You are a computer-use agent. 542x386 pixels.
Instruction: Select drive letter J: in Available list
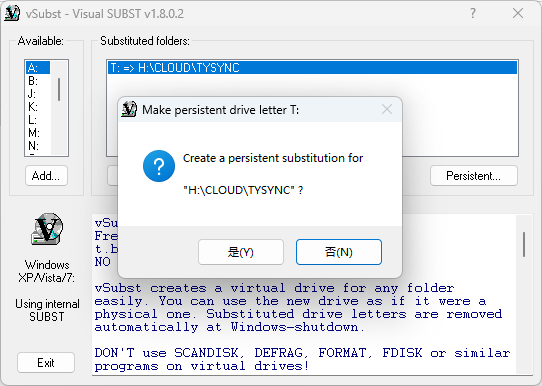(38, 94)
